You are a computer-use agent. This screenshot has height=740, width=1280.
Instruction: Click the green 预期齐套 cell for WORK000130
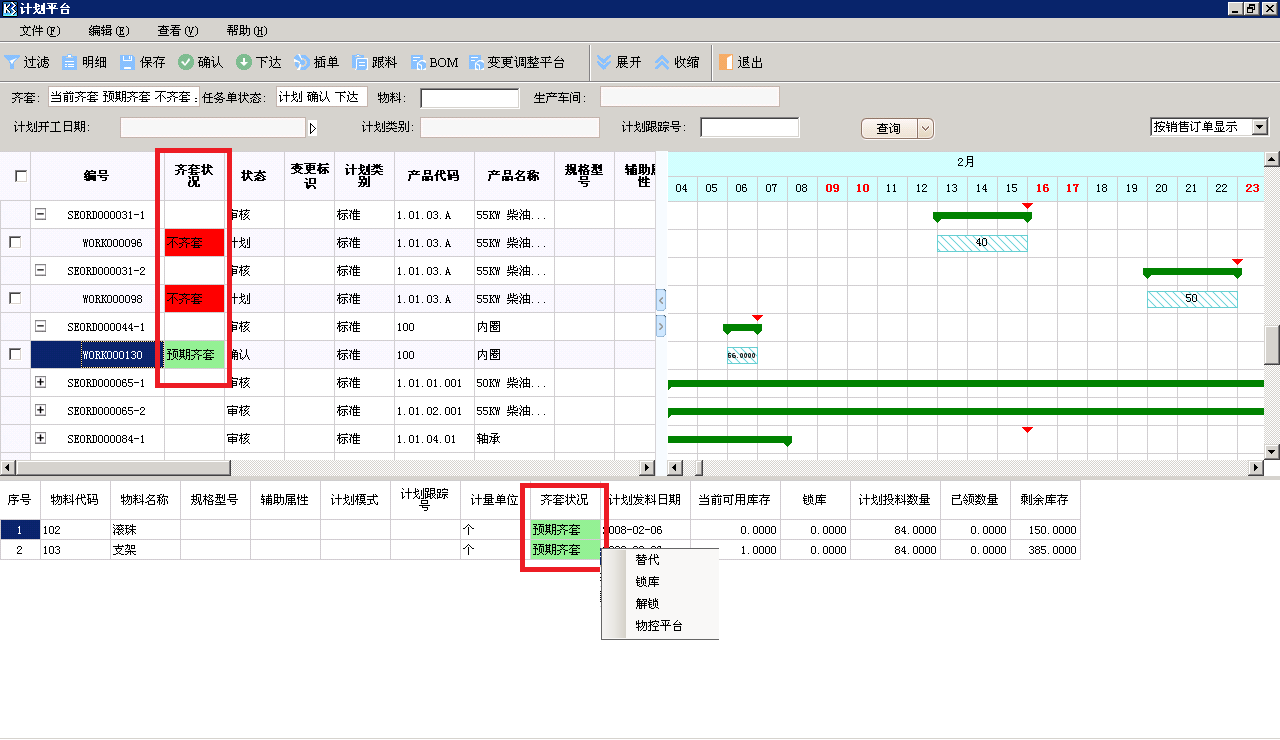[x=194, y=355]
